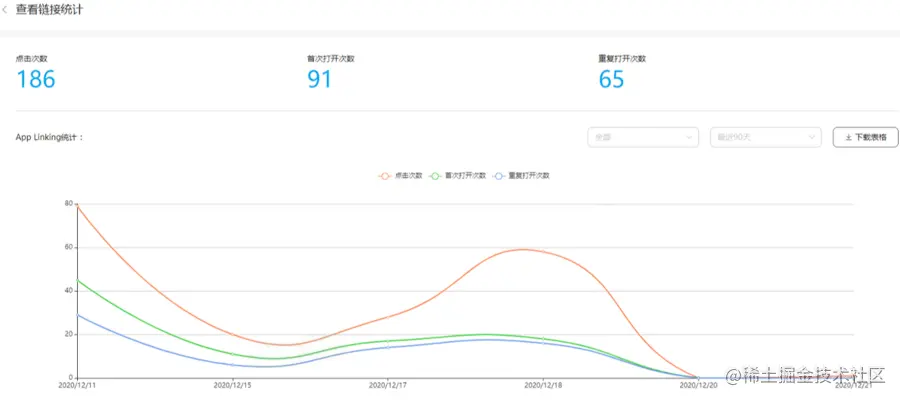Click the App Linking统计 label
The width and height of the screenshot is (900, 400).
pos(50,138)
